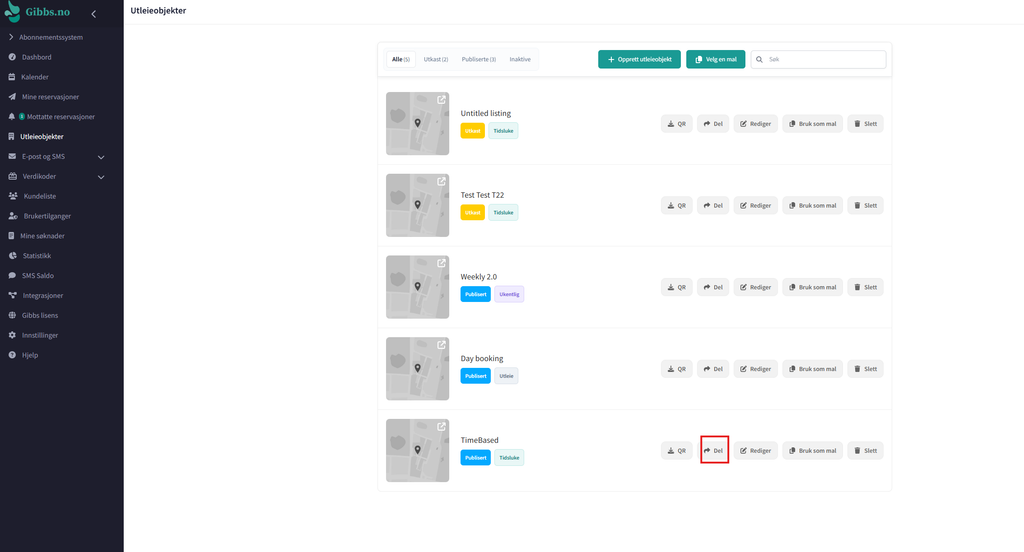1024x552 pixels.
Task: Open the TimeBased listing map thumbnail
Action: [x=417, y=451]
